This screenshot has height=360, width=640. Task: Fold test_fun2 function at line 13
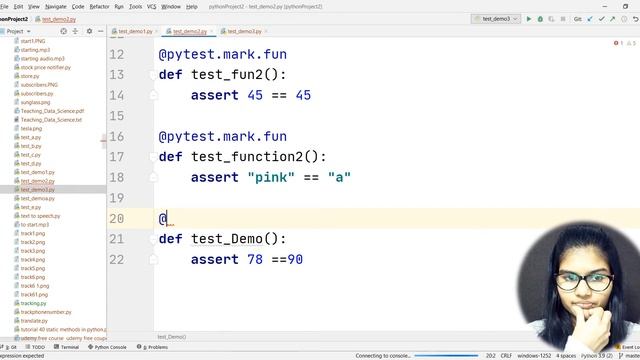153,75
